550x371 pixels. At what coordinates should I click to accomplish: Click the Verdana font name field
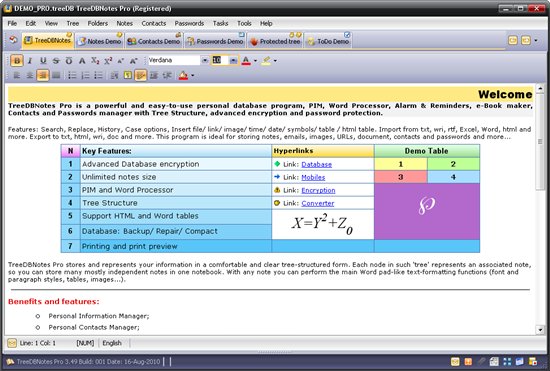[174, 60]
